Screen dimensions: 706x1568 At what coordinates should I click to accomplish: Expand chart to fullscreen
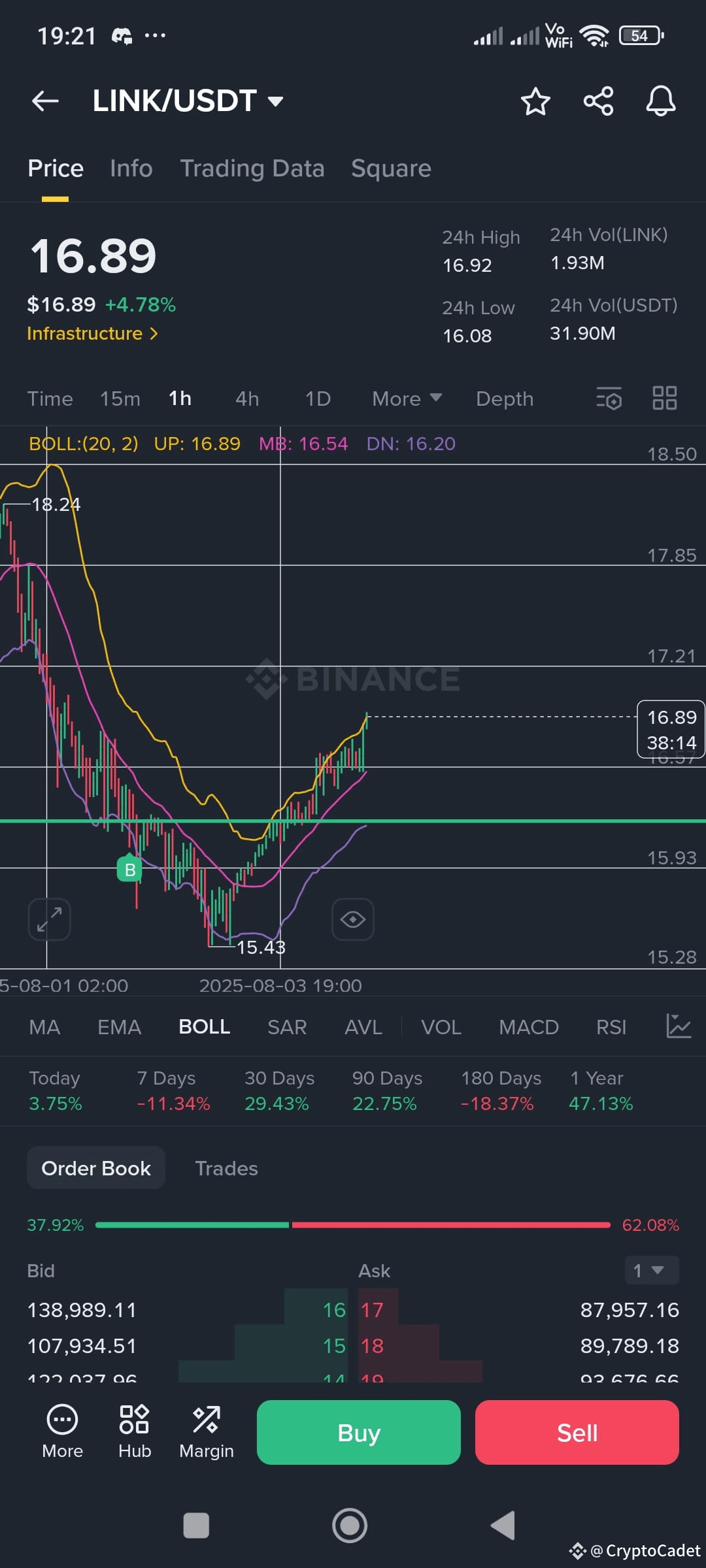(50, 919)
